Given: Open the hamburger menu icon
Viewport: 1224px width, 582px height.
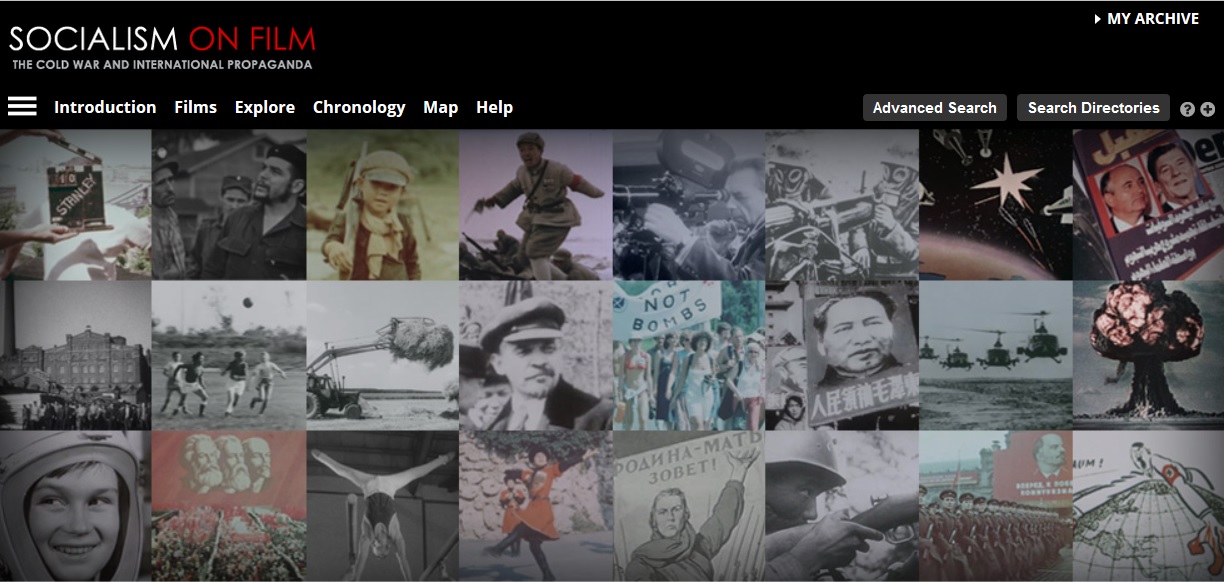Looking at the screenshot, I should 22,106.
